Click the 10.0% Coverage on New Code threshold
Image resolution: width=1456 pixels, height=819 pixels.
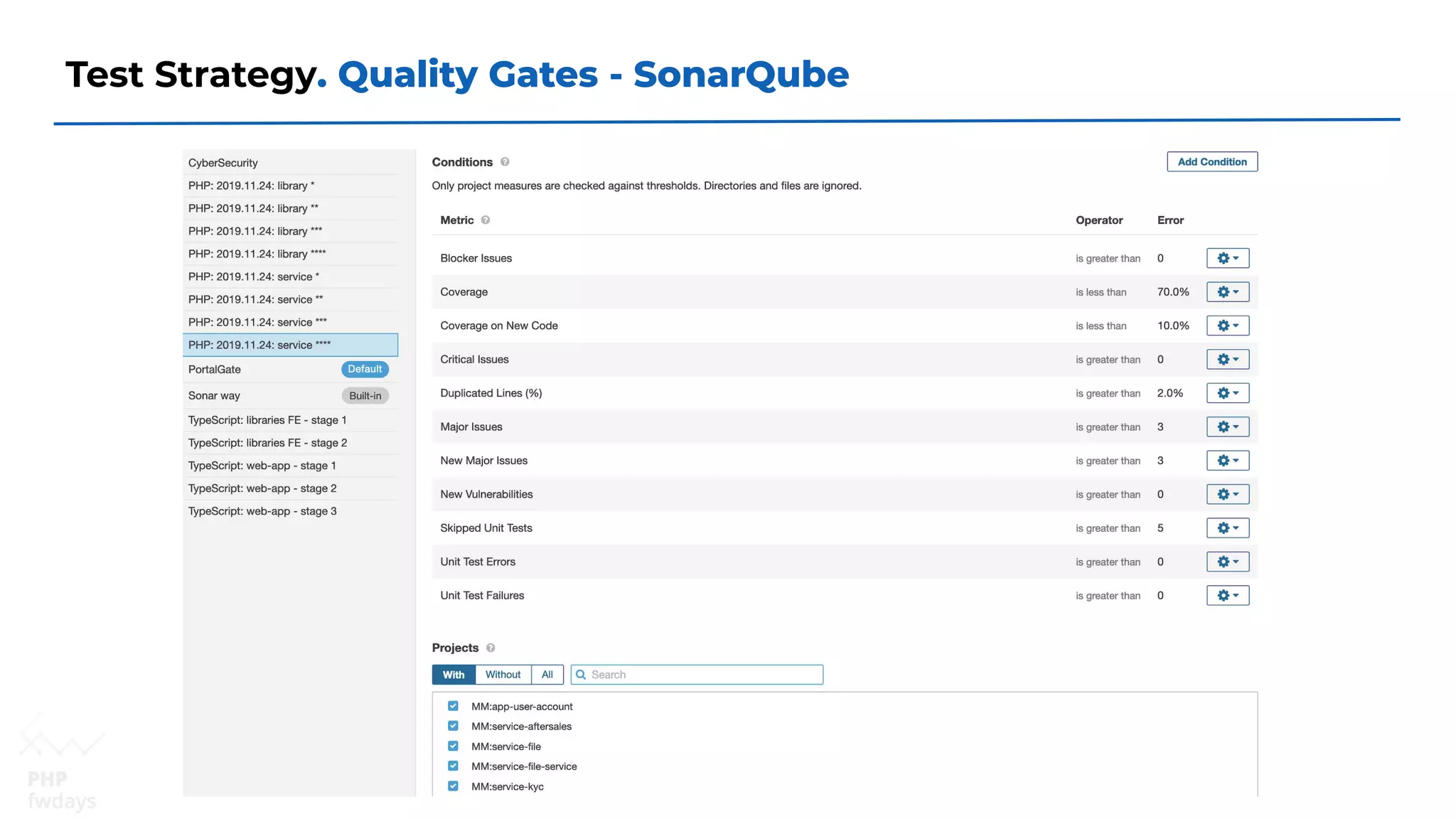(1173, 326)
